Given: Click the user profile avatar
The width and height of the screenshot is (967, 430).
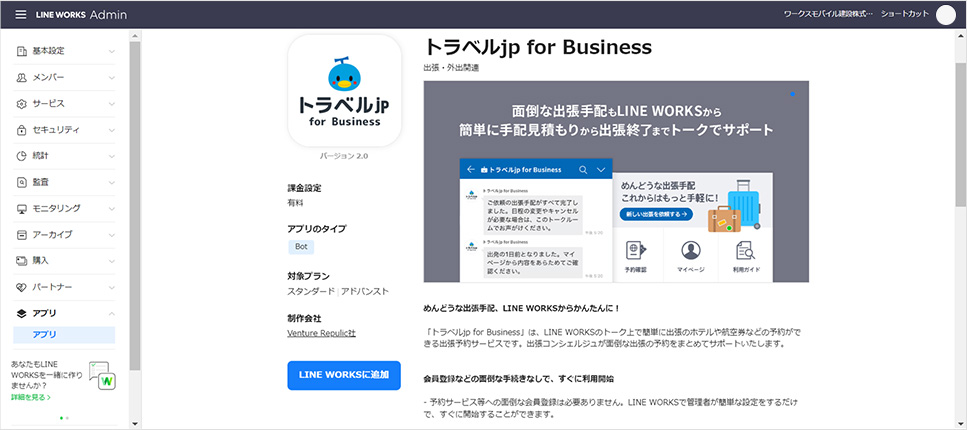Looking at the screenshot, I should point(945,14).
